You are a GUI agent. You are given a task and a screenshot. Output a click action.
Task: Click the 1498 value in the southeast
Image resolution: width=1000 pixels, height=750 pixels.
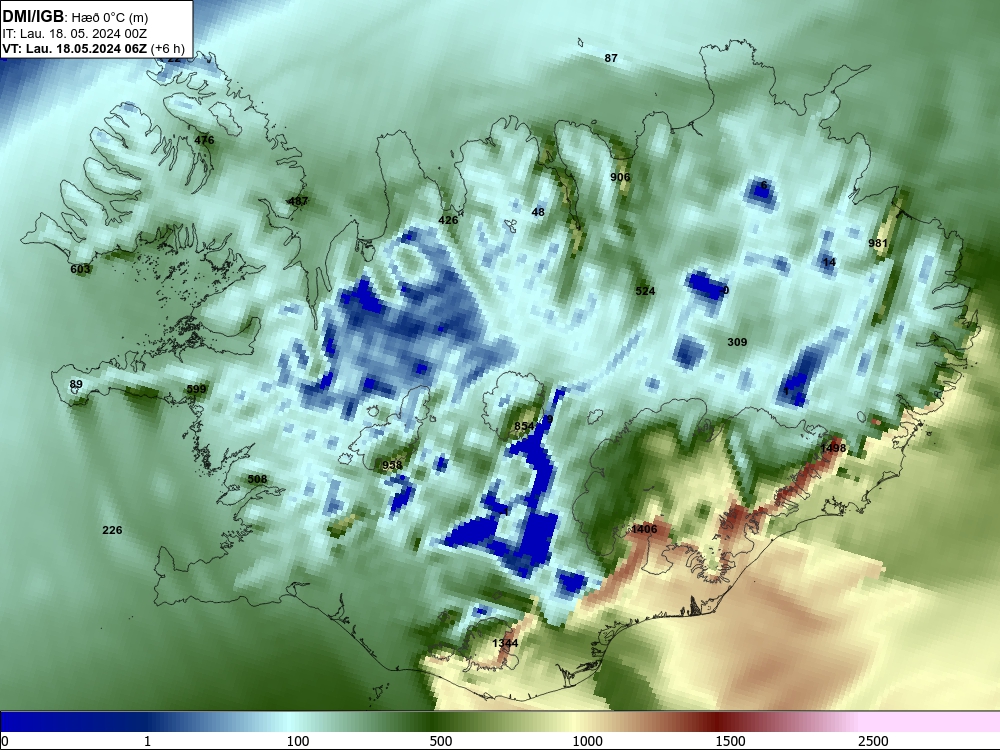[x=833, y=448]
